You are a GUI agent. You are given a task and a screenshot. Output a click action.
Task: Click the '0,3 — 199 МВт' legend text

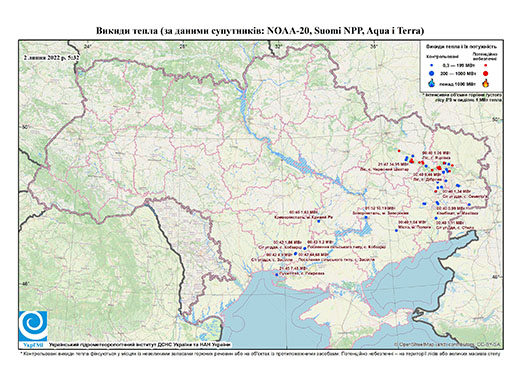pyautogui.click(x=458, y=66)
